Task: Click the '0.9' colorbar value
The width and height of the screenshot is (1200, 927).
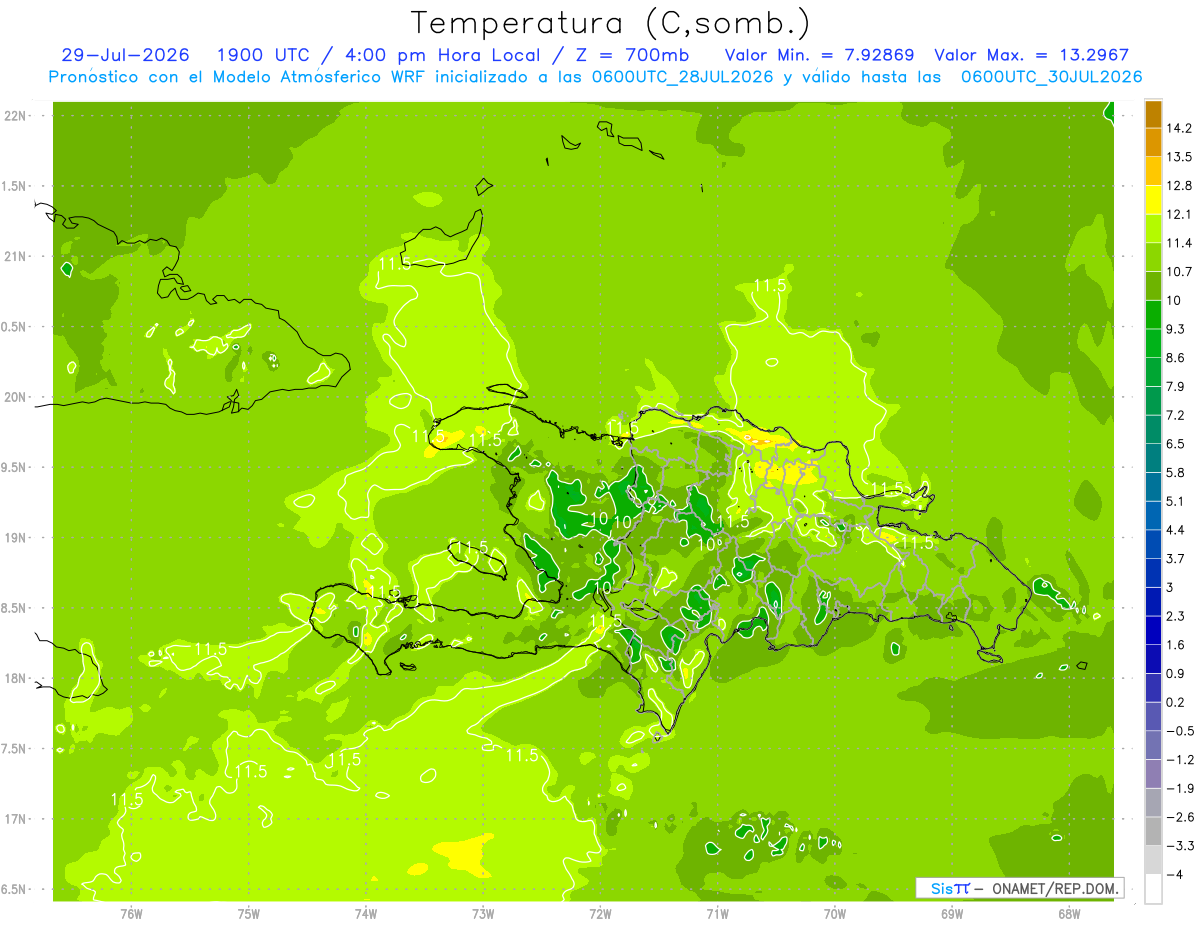Action: [1176, 673]
